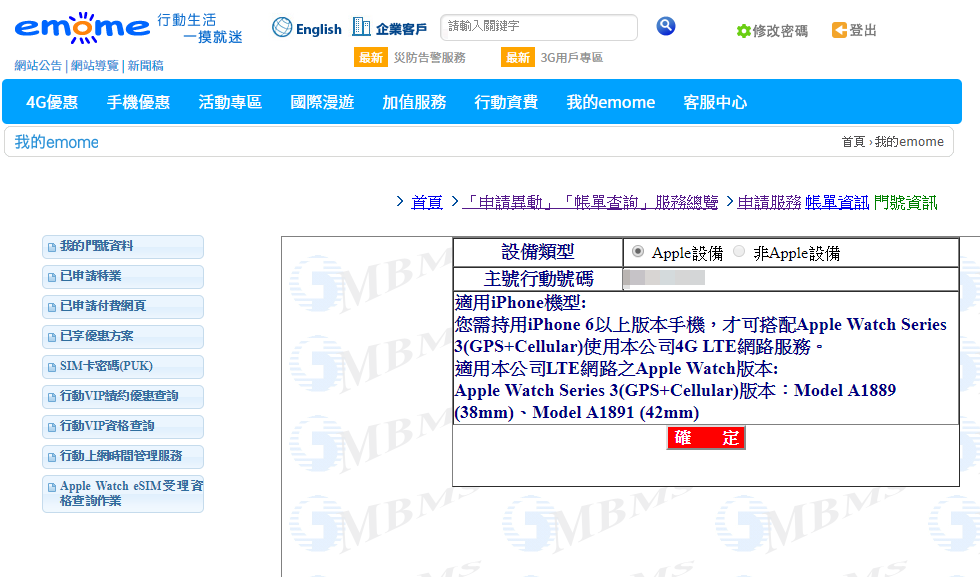This screenshot has height=577, width=980.
Task: Open the 申請服務 link
Action: click(769, 203)
